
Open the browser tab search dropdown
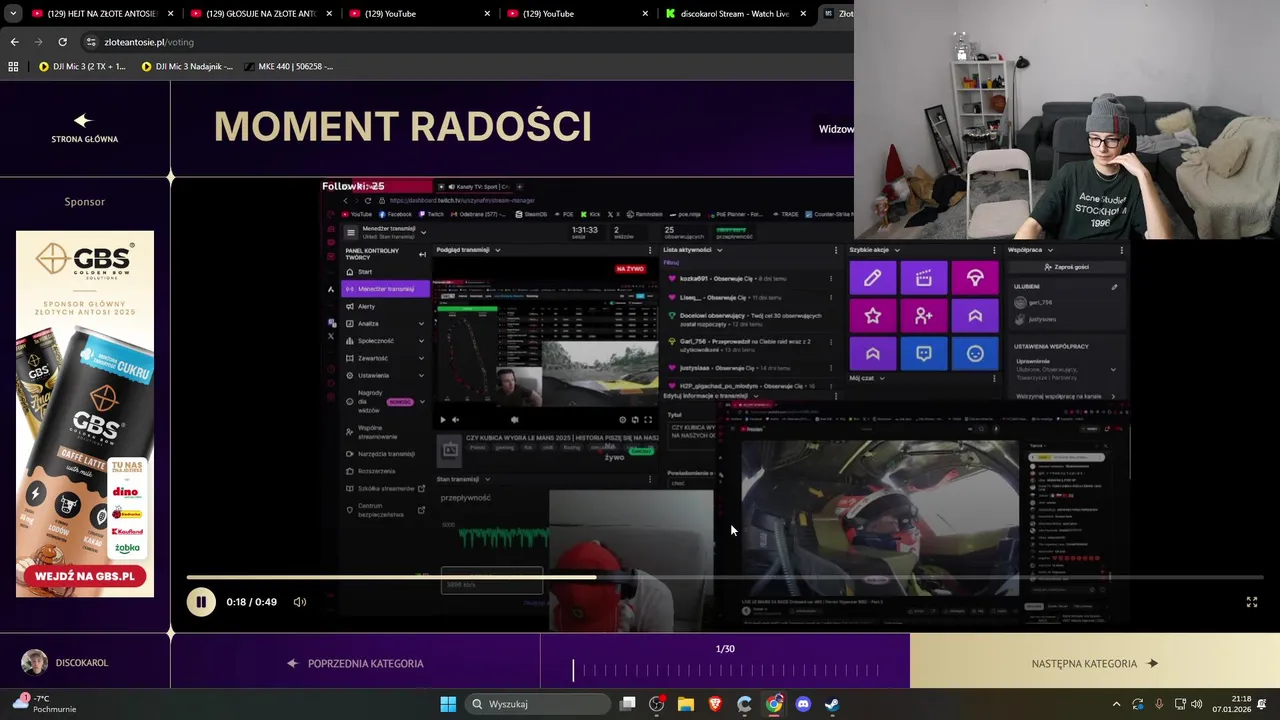tap(13, 14)
